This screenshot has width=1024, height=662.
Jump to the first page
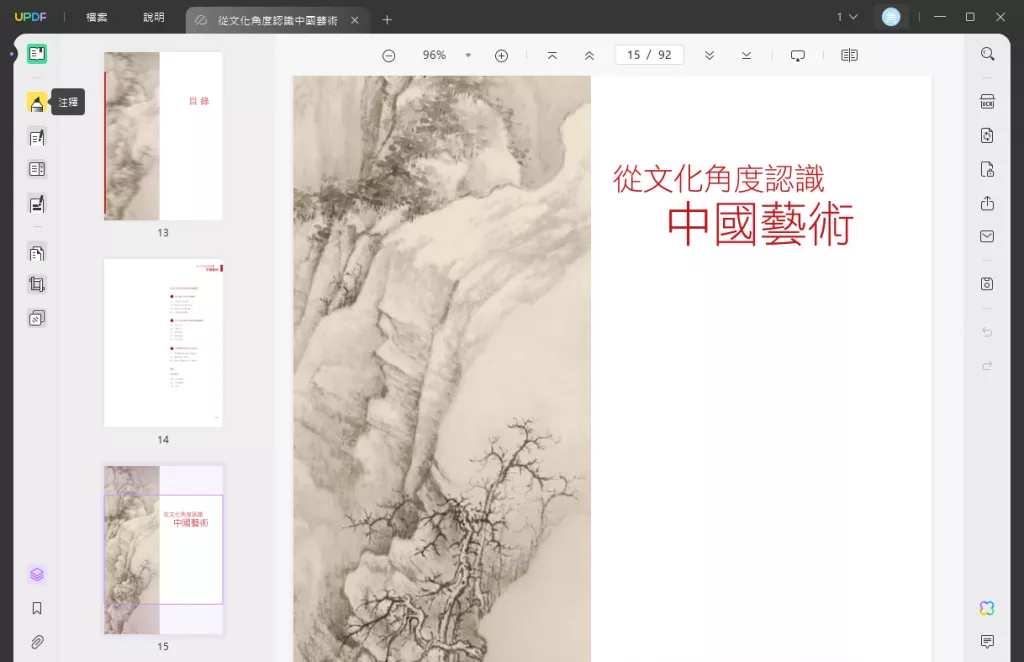tap(552, 55)
